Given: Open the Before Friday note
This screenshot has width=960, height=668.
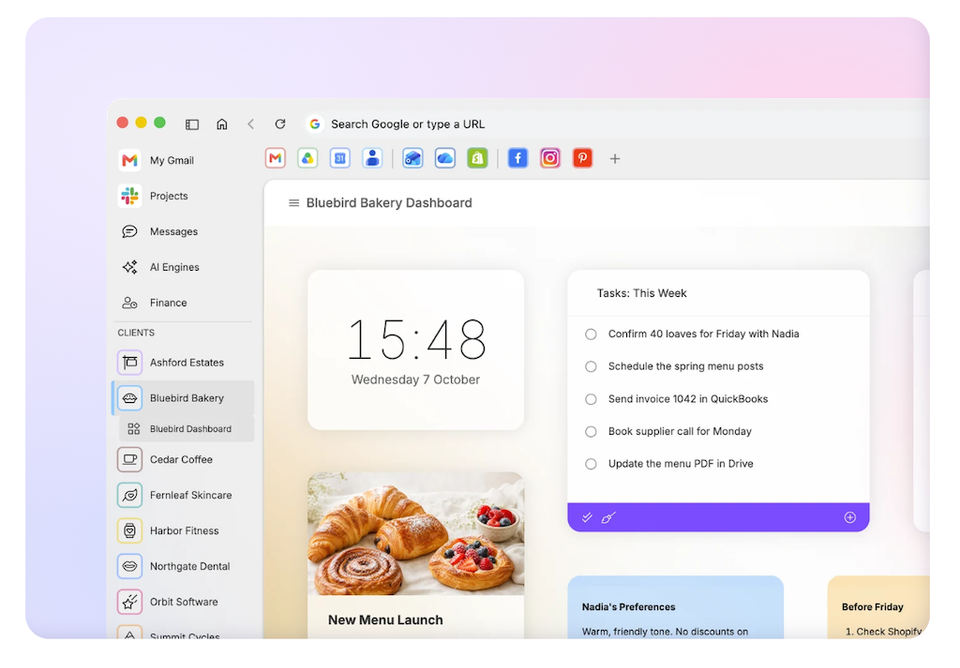Looking at the screenshot, I should (x=879, y=607).
